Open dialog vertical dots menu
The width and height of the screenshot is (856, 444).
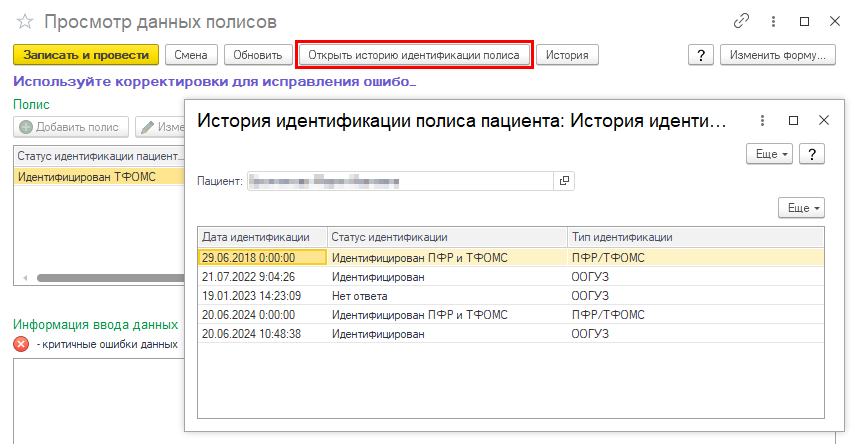[761, 120]
